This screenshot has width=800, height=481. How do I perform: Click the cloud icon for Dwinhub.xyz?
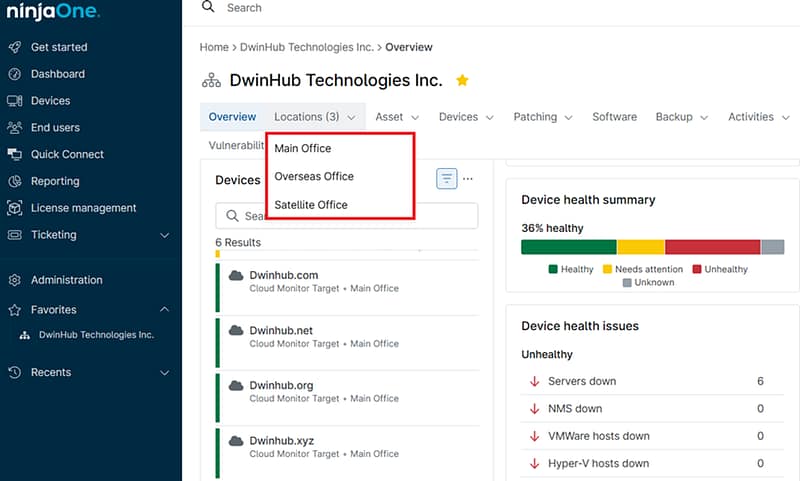pyautogui.click(x=236, y=441)
